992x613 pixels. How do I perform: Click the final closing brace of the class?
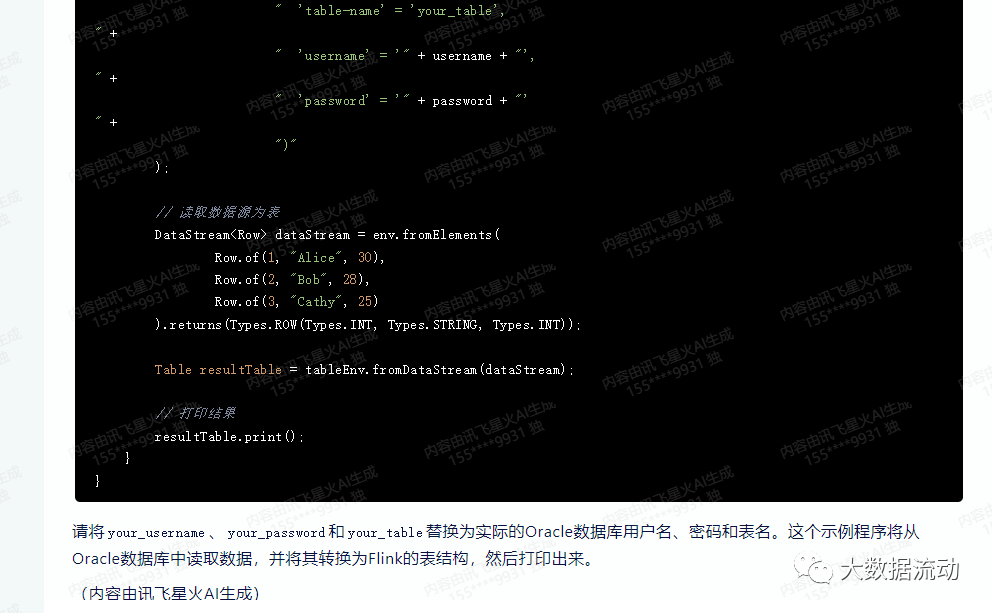[97, 481]
